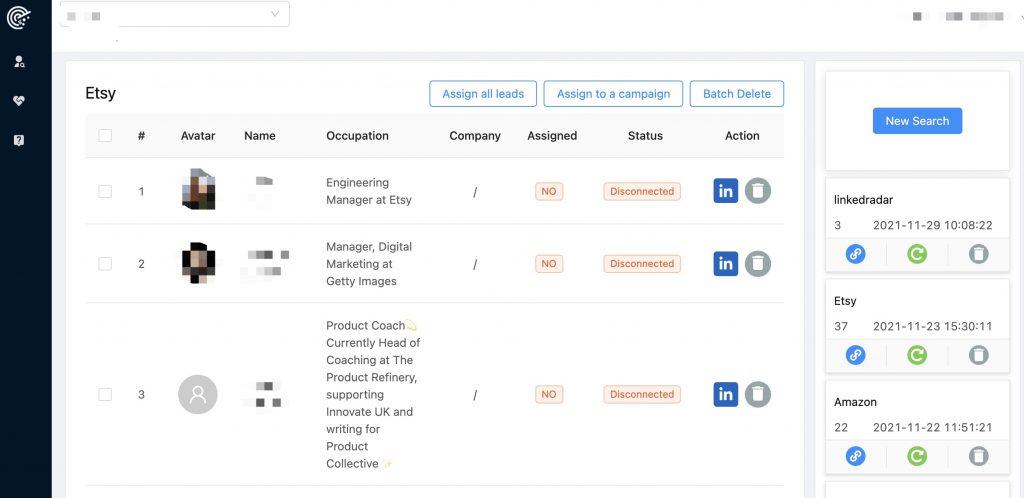
Task: Check the box for lead row 1
Action: (x=105, y=191)
